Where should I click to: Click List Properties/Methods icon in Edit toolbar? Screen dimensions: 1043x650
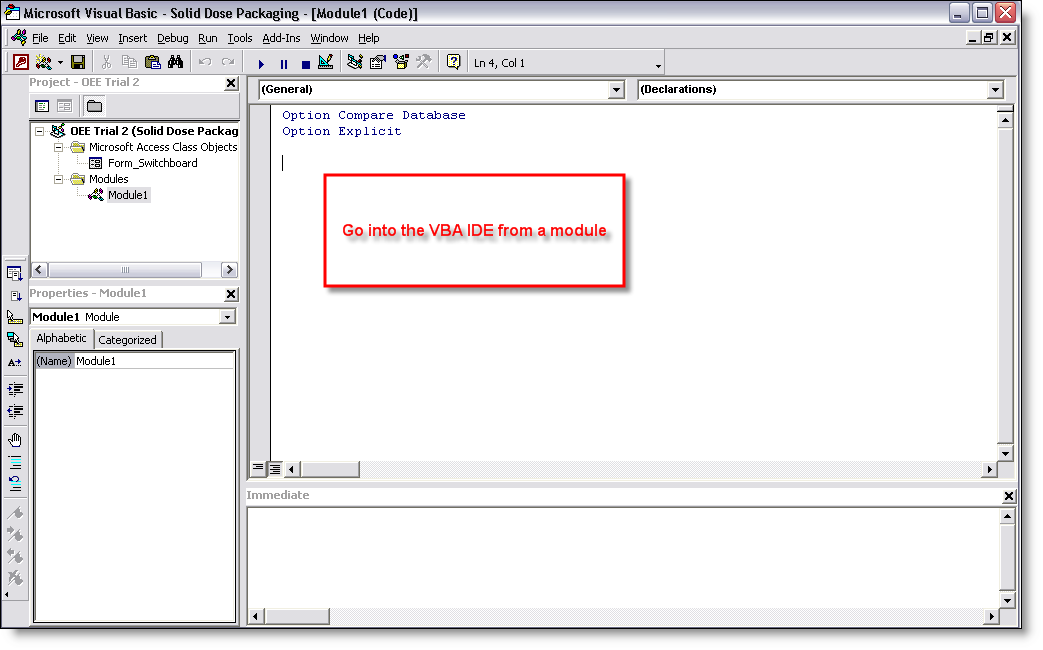coord(15,273)
